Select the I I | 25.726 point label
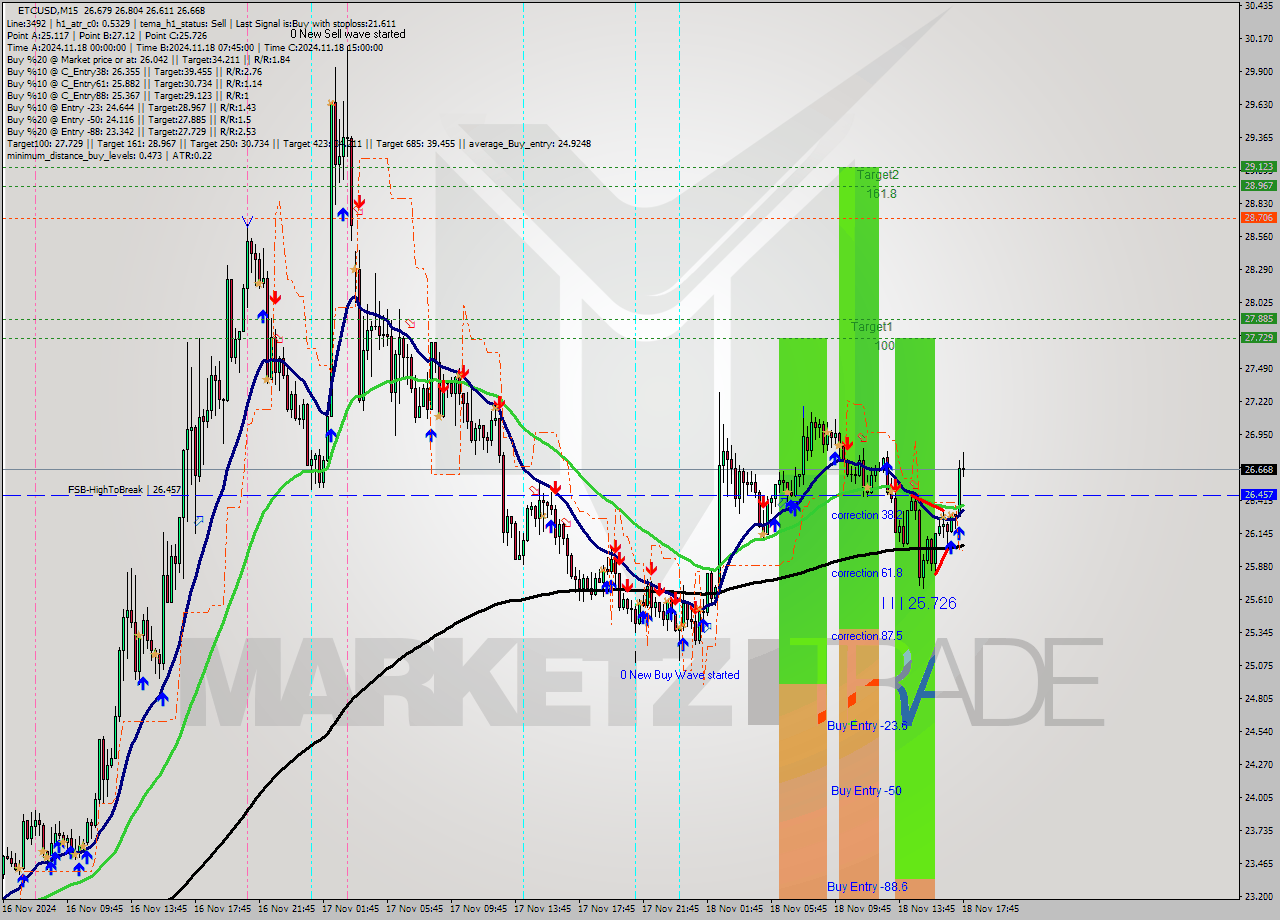 [x=919, y=603]
